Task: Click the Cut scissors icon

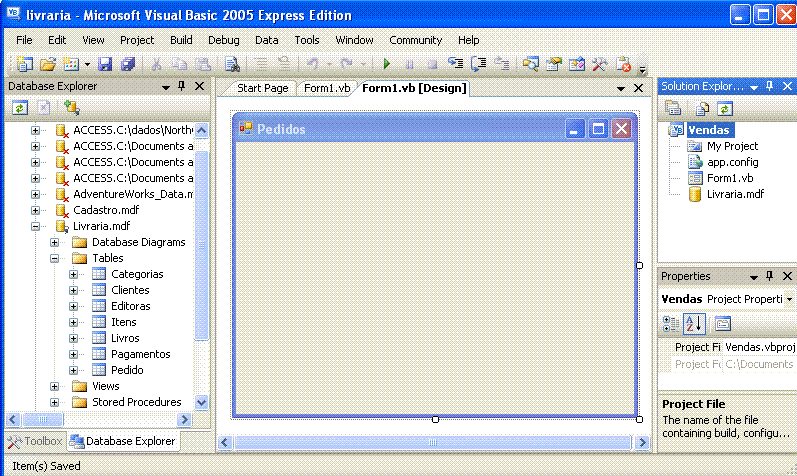Action: tap(156, 64)
